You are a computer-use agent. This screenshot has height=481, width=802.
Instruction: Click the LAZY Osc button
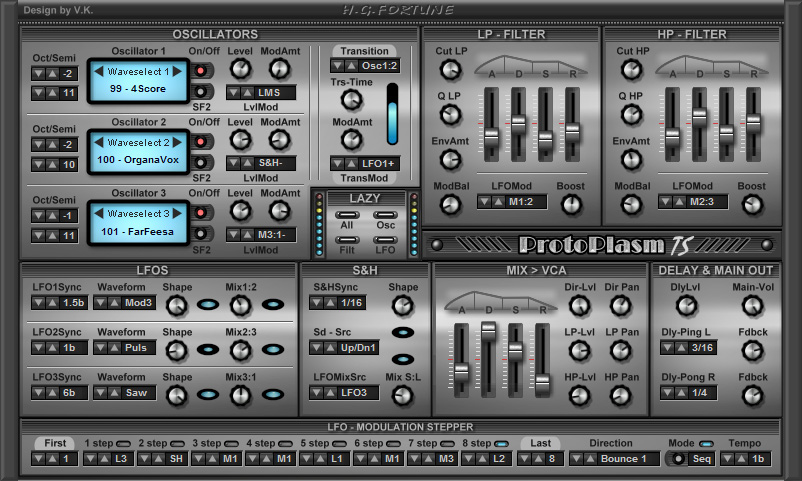[x=385, y=215]
